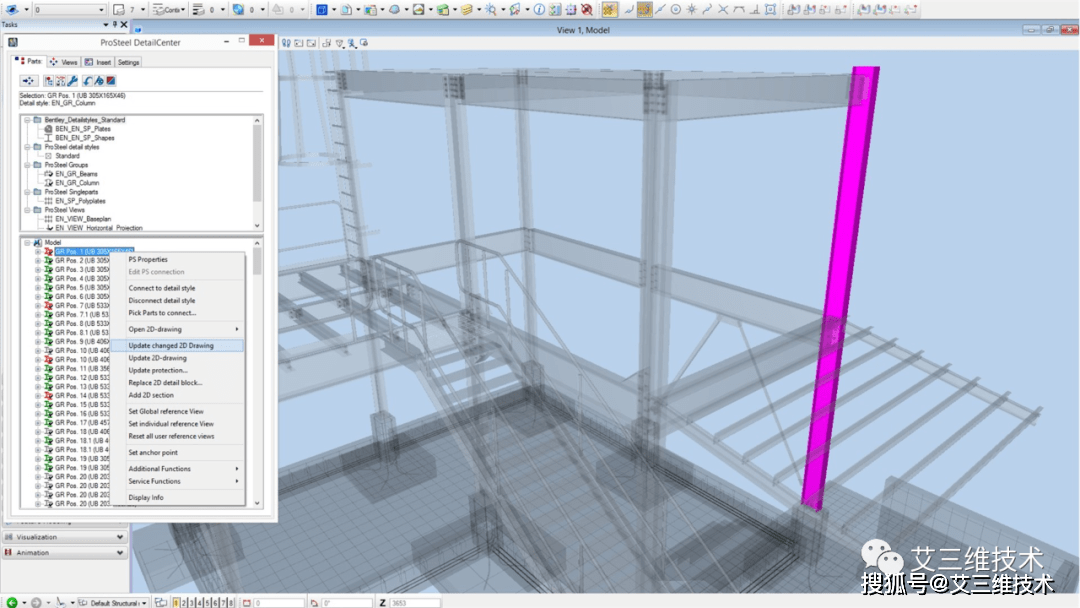Click the perpendicular snap icon in the top toolbar

(755, 10)
